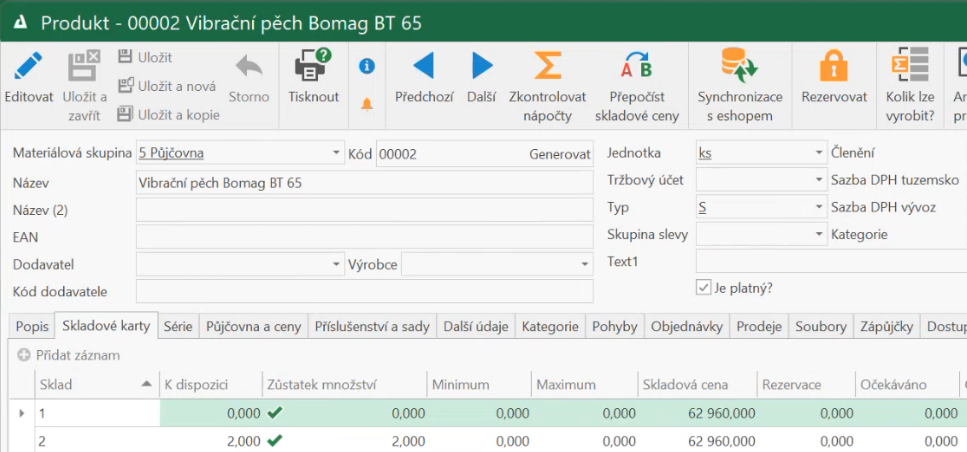Image resolution: width=967 pixels, height=452 pixels.
Task: Click Přepočíst skladové ceny icon
Action: [636, 65]
